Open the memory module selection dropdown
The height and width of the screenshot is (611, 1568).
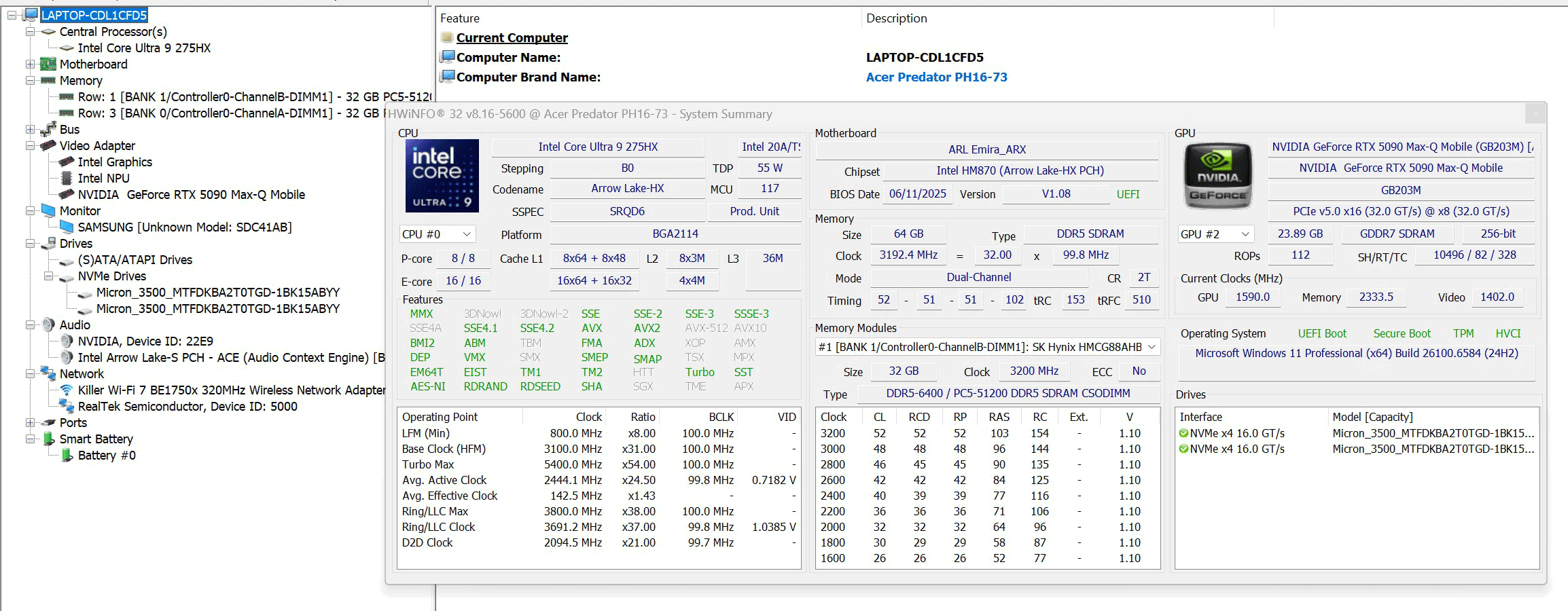(988, 347)
